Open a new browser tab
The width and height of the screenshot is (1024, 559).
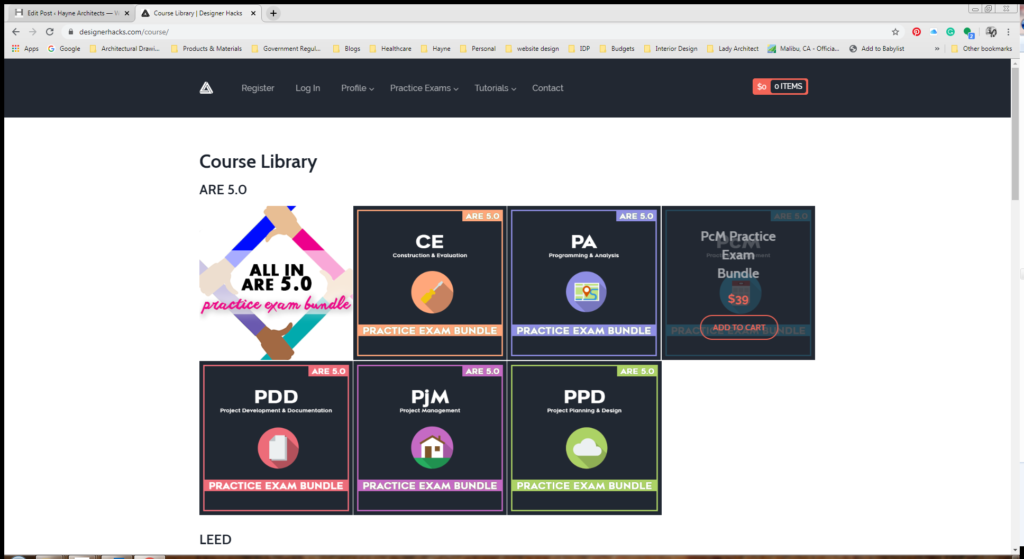point(273,13)
